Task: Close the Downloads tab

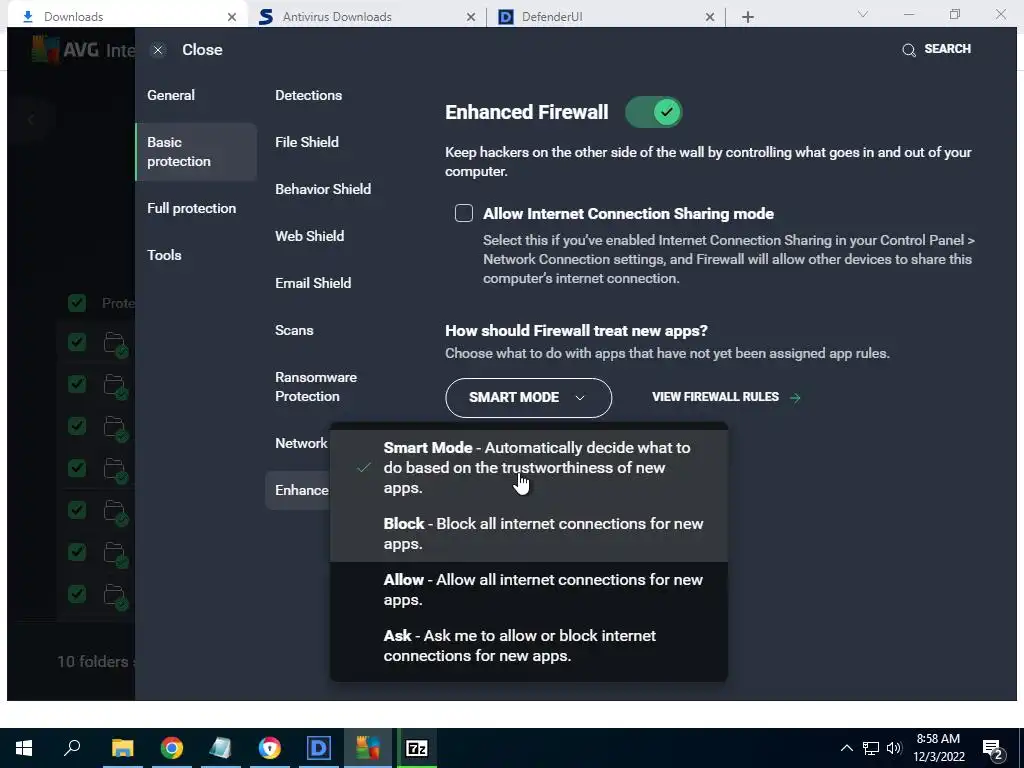Action: tap(232, 17)
